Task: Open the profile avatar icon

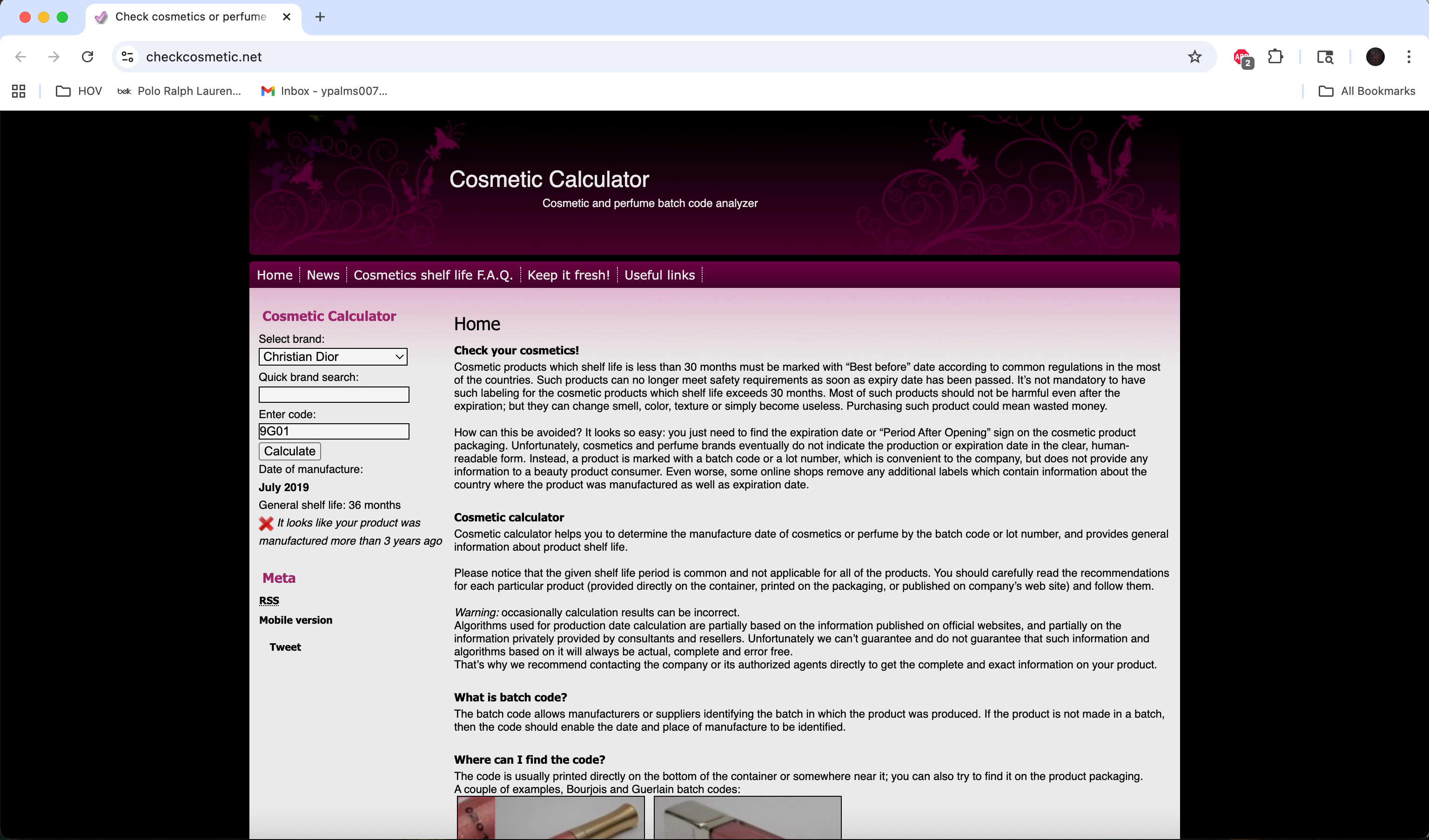Action: click(1375, 57)
